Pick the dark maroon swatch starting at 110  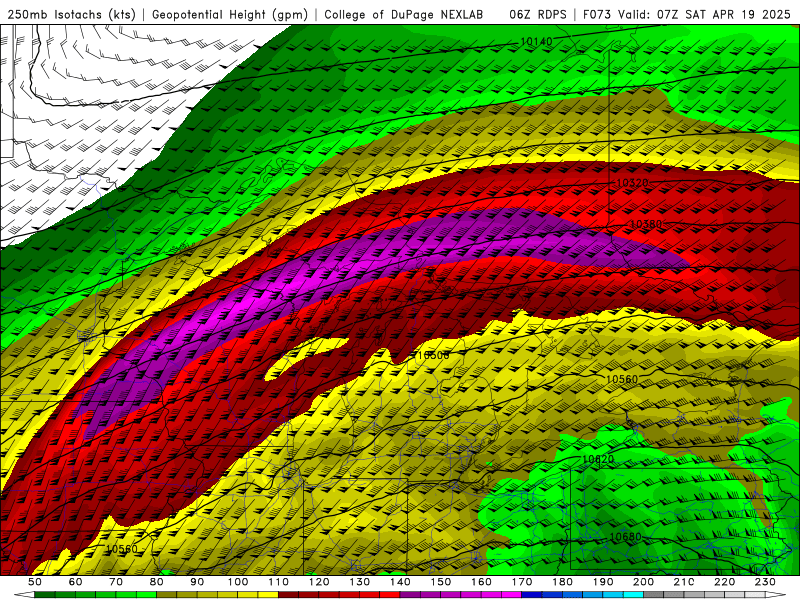pyautogui.click(x=288, y=595)
